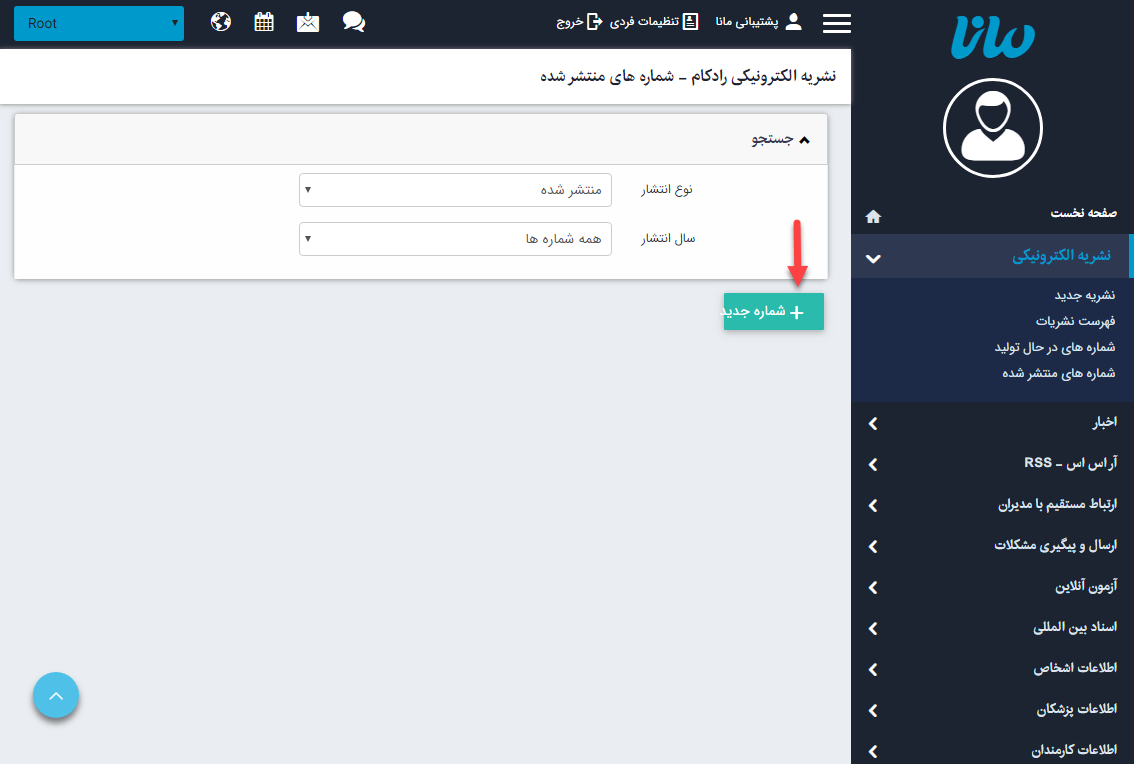This screenshot has width=1134, height=764.
Task: Click the scroll-to-top round arrow button
Action: point(56,695)
